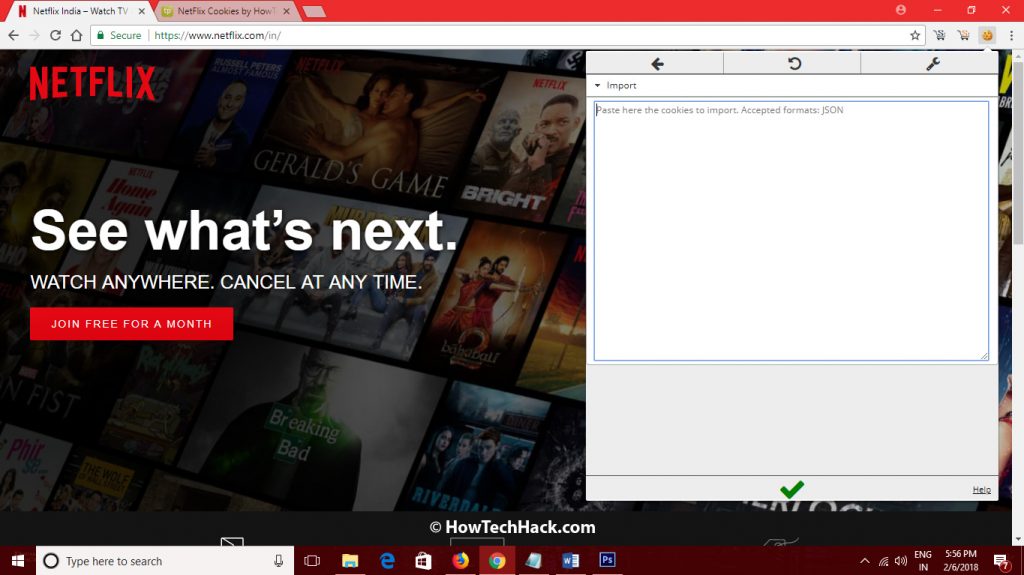The height and width of the screenshot is (575, 1024).
Task: Open the Windows Start menu
Action: tap(18, 561)
